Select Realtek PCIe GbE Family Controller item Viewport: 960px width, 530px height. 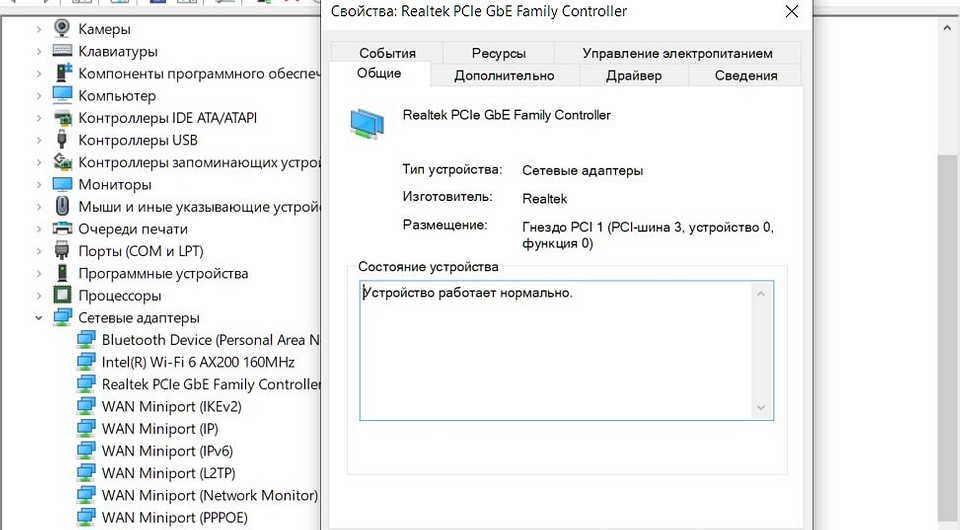211,384
